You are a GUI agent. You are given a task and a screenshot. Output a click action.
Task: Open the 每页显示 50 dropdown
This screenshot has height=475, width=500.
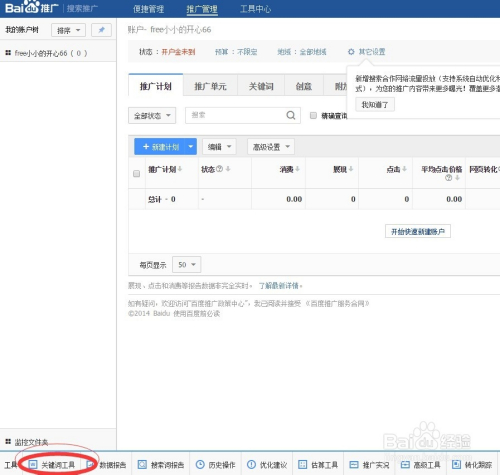coord(186,265)
